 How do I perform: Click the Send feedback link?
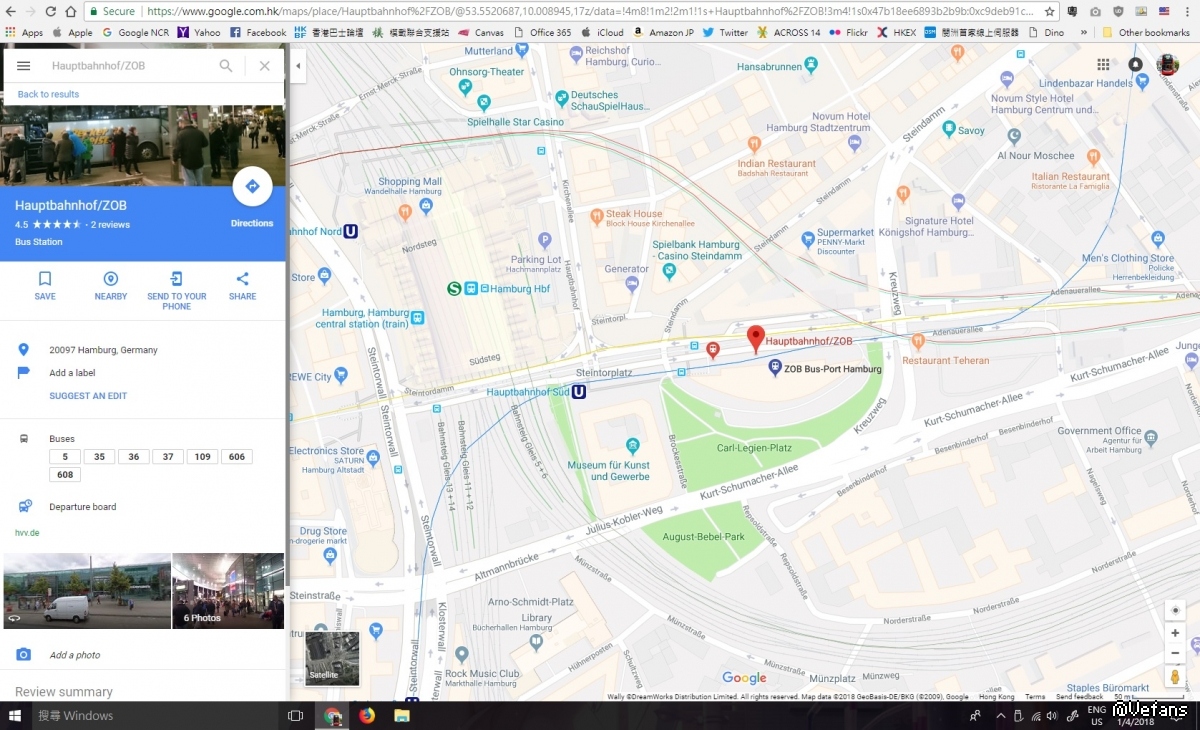coord(1080,697)
